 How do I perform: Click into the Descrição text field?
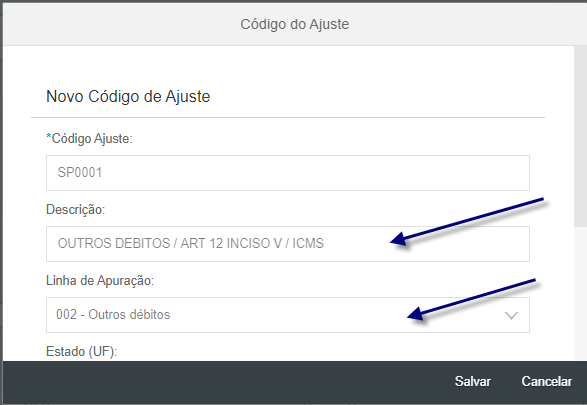(x=288, y=244)
